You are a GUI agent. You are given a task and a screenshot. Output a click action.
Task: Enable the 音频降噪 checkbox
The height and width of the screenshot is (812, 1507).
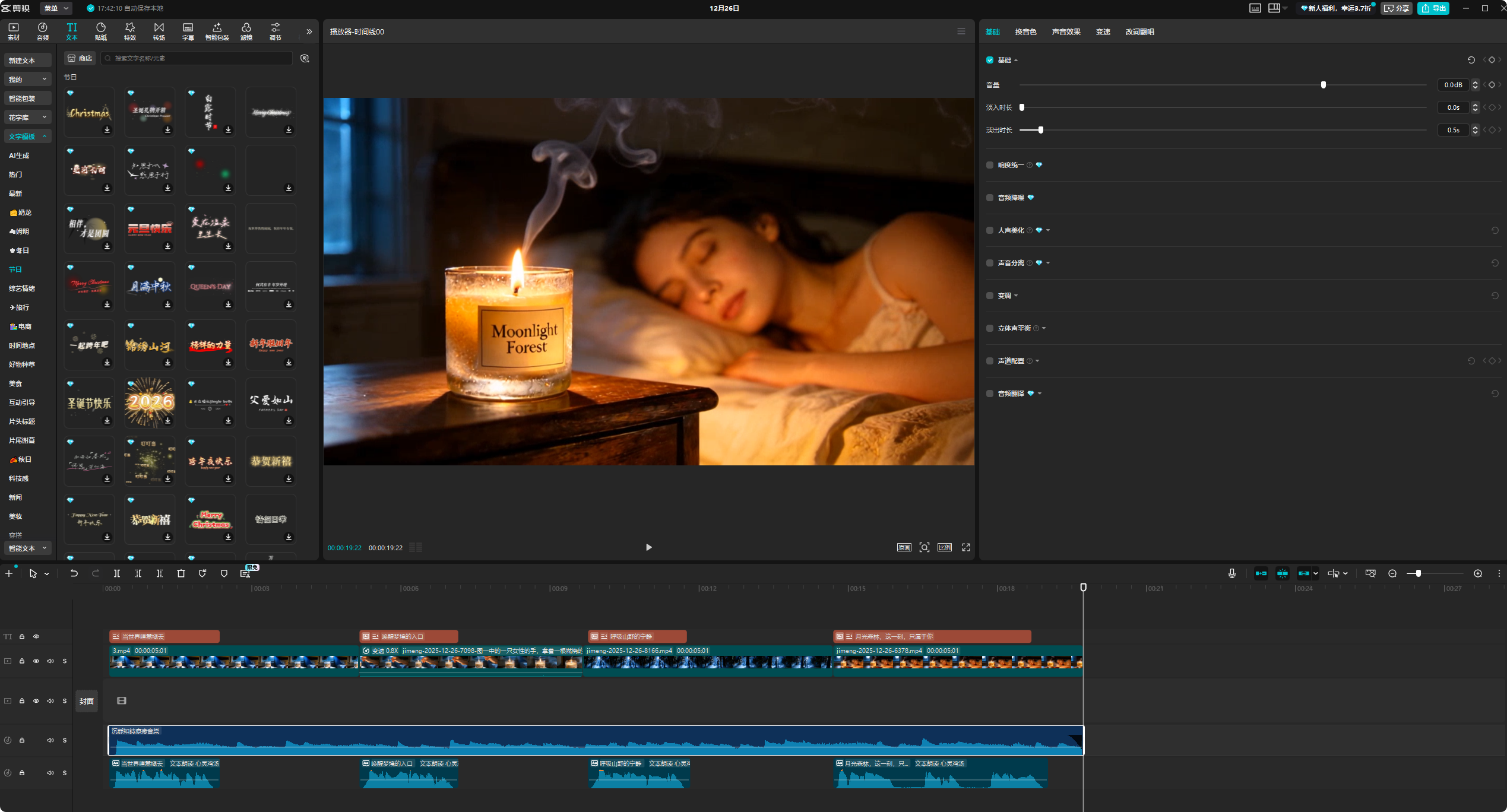click(990, 198)
